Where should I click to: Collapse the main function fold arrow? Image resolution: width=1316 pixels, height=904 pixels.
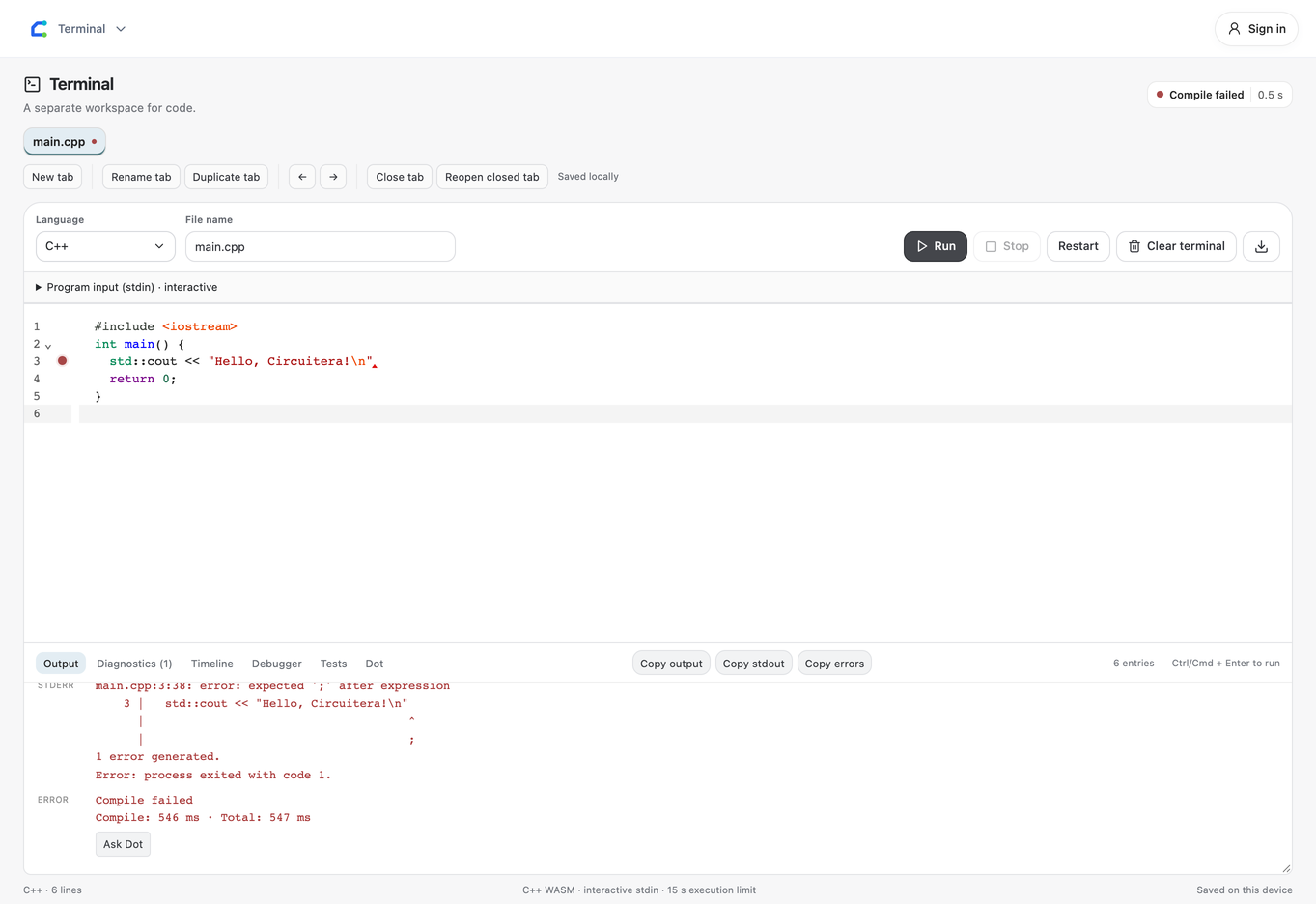pyautogui.click(x=48, y=346)
